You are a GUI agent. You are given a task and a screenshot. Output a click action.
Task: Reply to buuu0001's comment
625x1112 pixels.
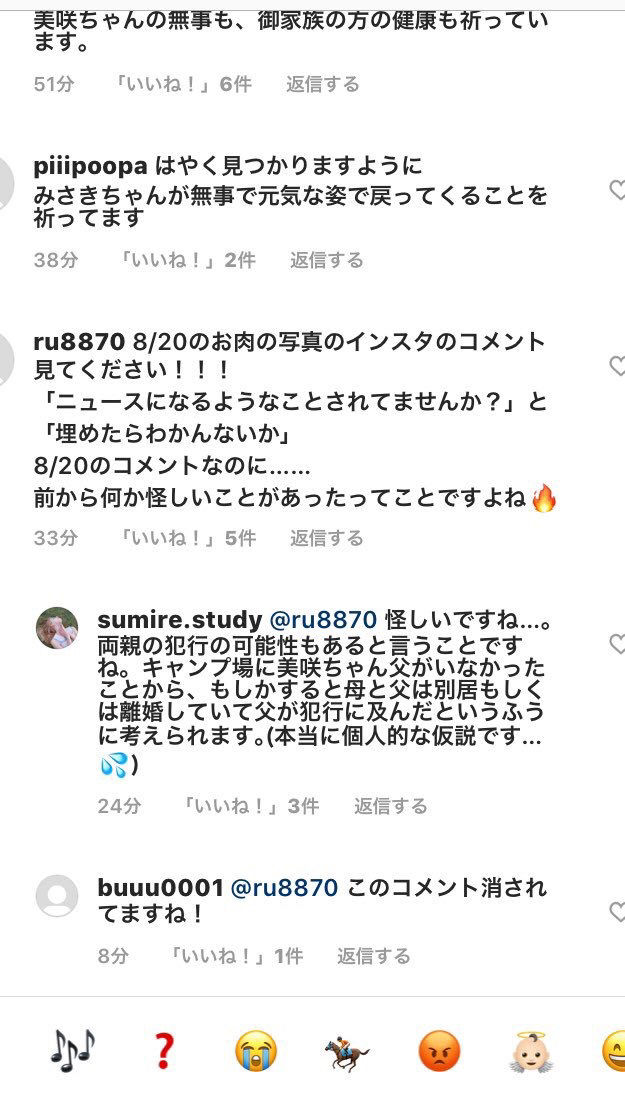point(373,956)
